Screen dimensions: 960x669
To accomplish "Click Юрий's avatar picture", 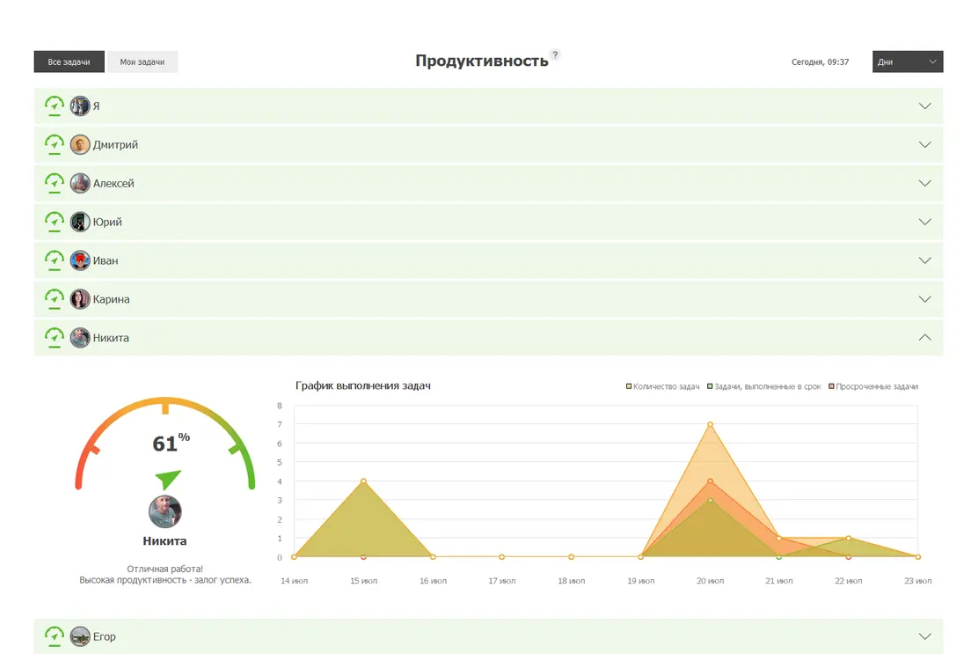I will click(80, 222).
